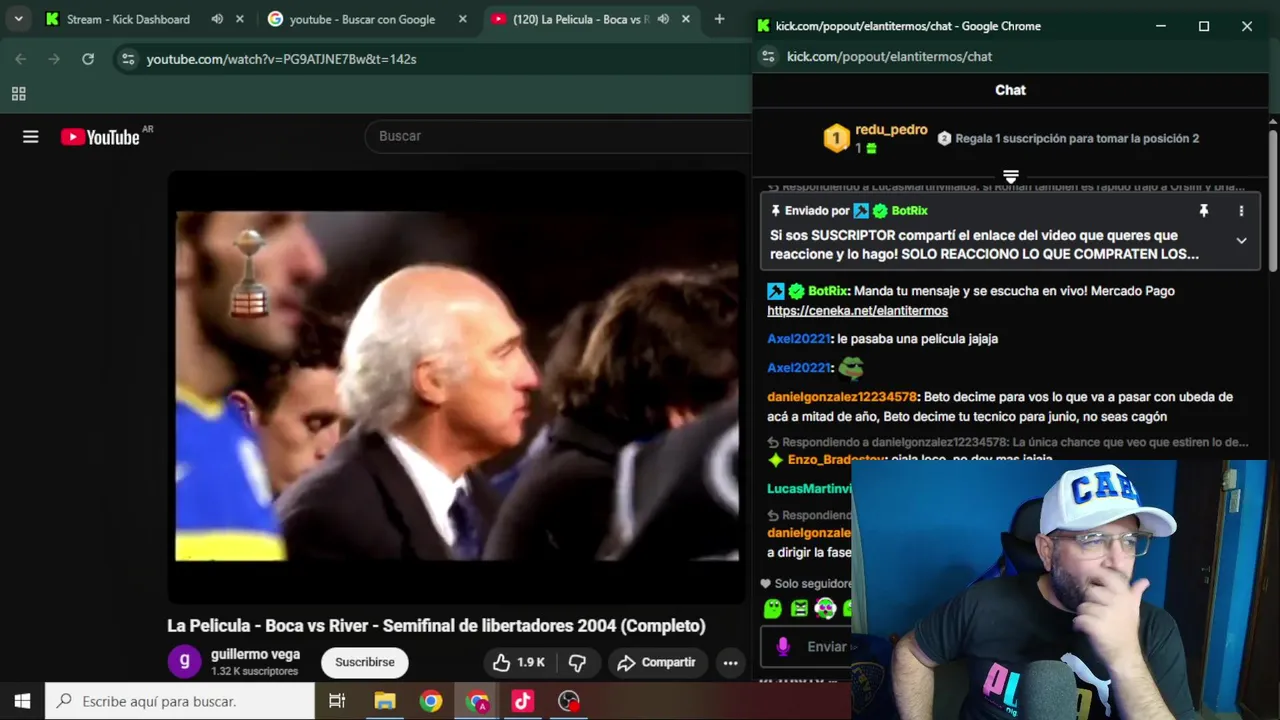Click the 1.32 K suscriptores text
Screen dimensions: 1280x720
click(254, 671)
